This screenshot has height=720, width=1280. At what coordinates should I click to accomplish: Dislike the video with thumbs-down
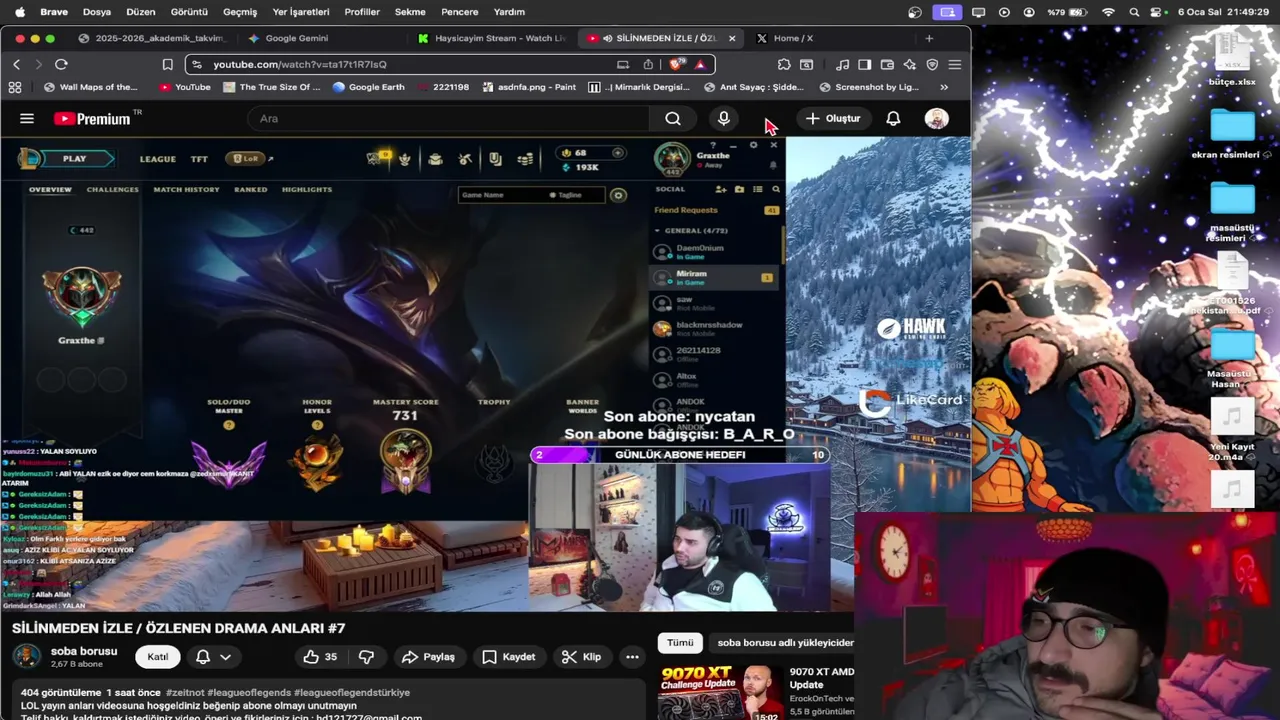(x=366, y=657)
